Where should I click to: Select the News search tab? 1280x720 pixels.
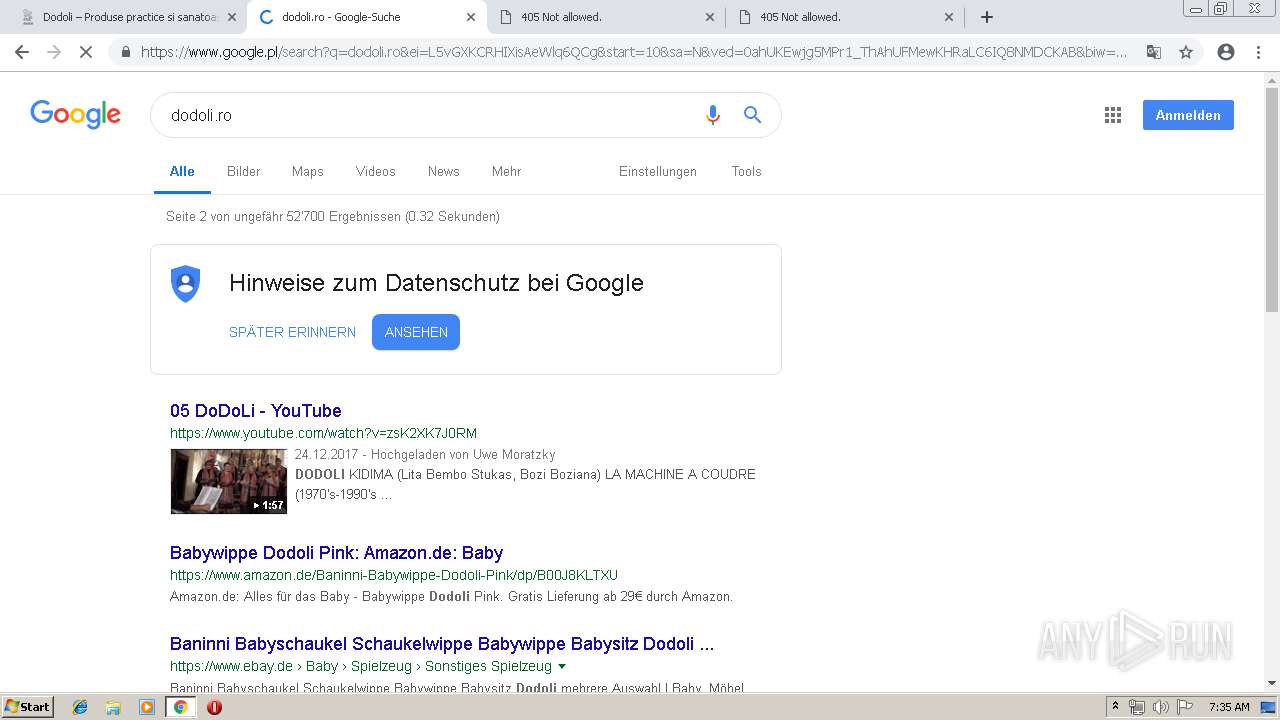tap(444, 171)
